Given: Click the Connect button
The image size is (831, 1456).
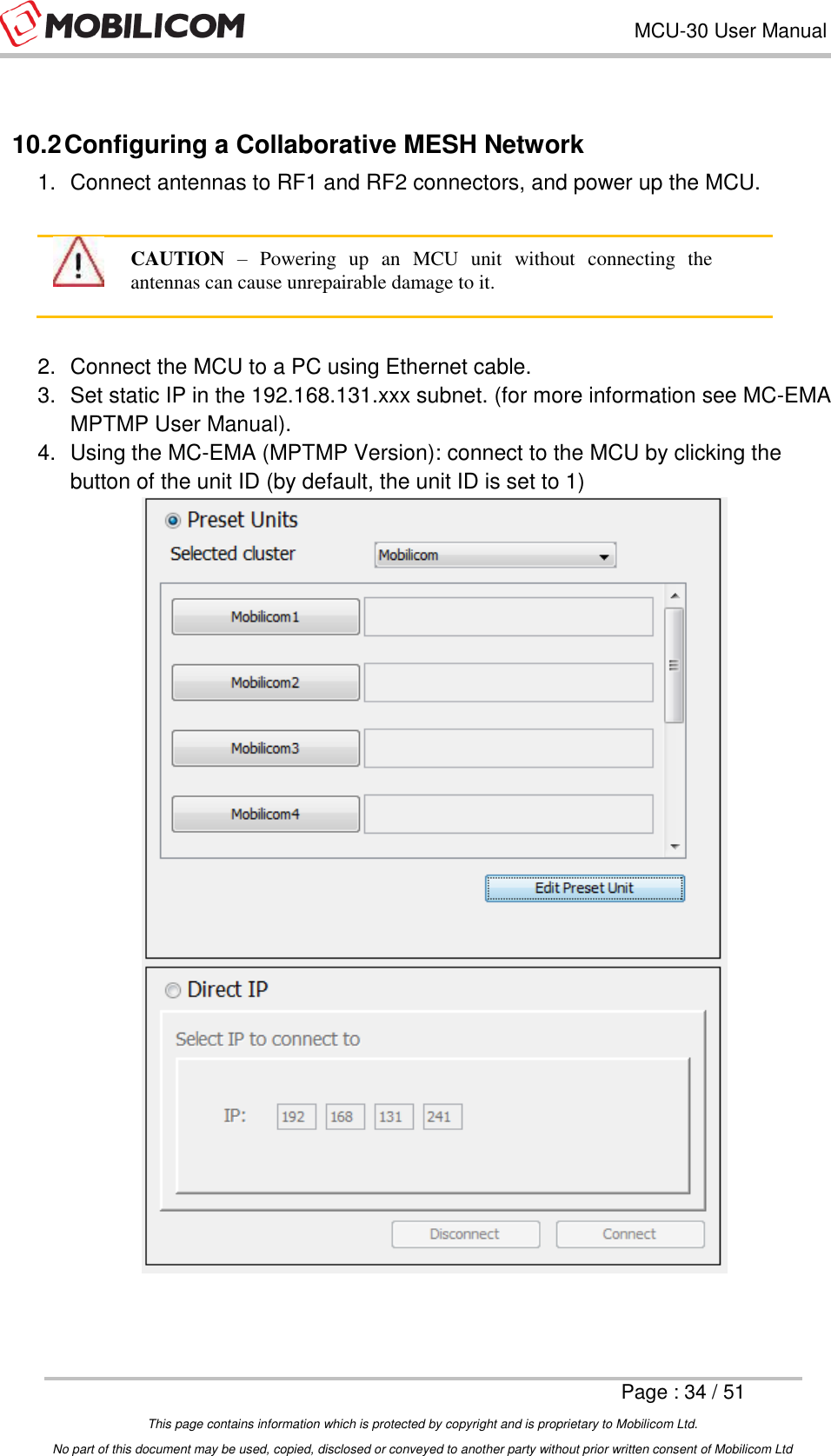Looking at the screenshot, I should click(x=629, y=1233).
